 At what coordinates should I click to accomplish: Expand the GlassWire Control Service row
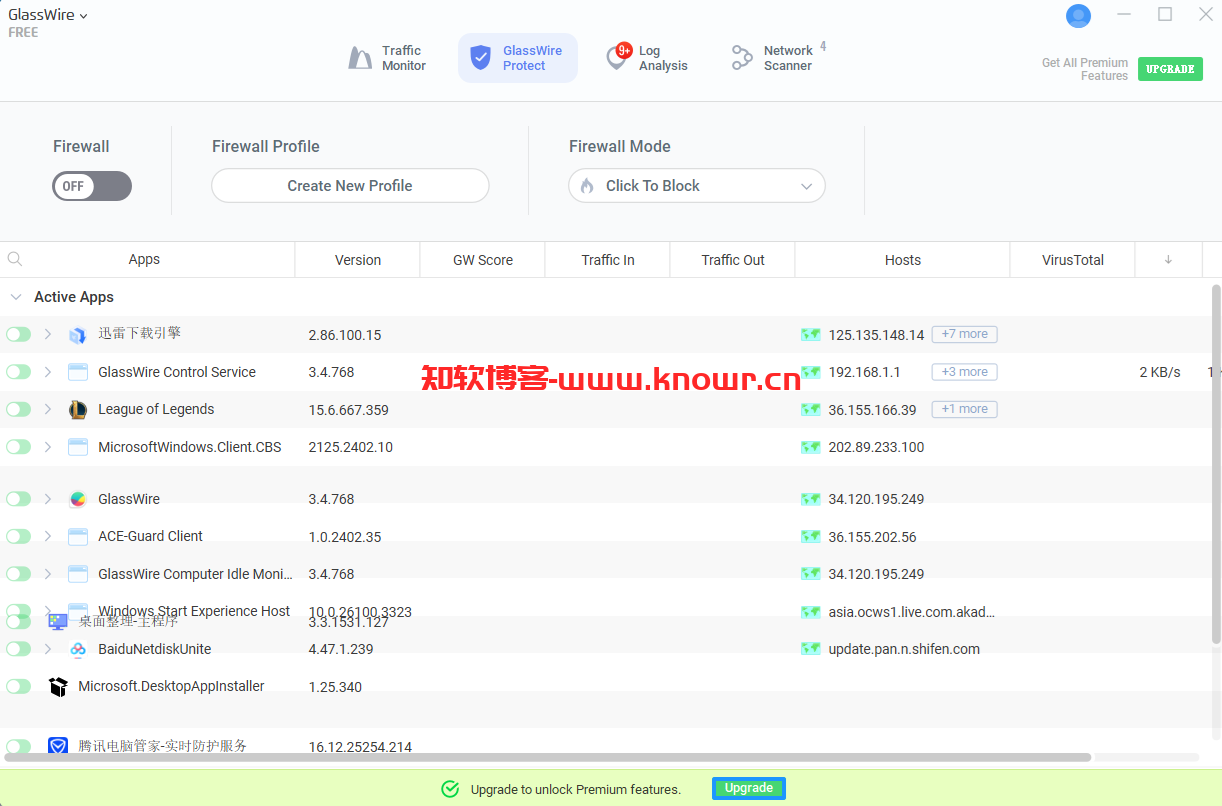point(47,372)
